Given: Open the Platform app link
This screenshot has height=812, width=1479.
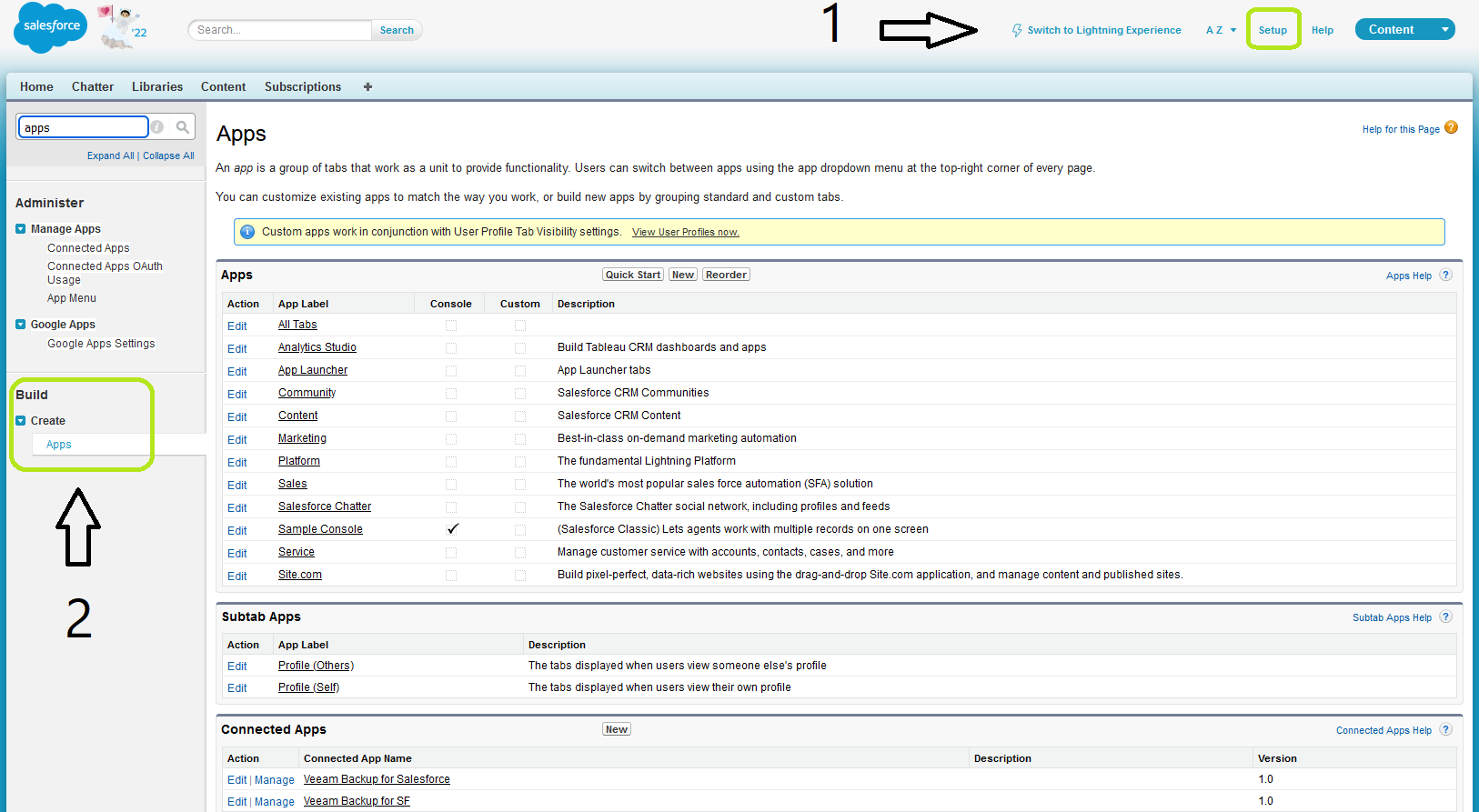Looking at the screenshot, I should point(299,461).
